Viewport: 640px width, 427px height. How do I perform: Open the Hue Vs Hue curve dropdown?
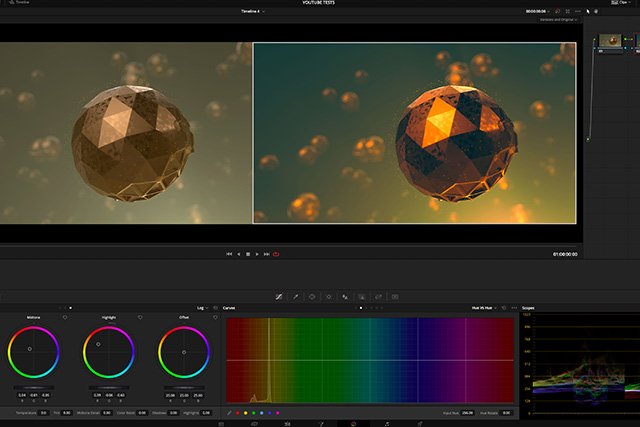(x=487, y=308)
